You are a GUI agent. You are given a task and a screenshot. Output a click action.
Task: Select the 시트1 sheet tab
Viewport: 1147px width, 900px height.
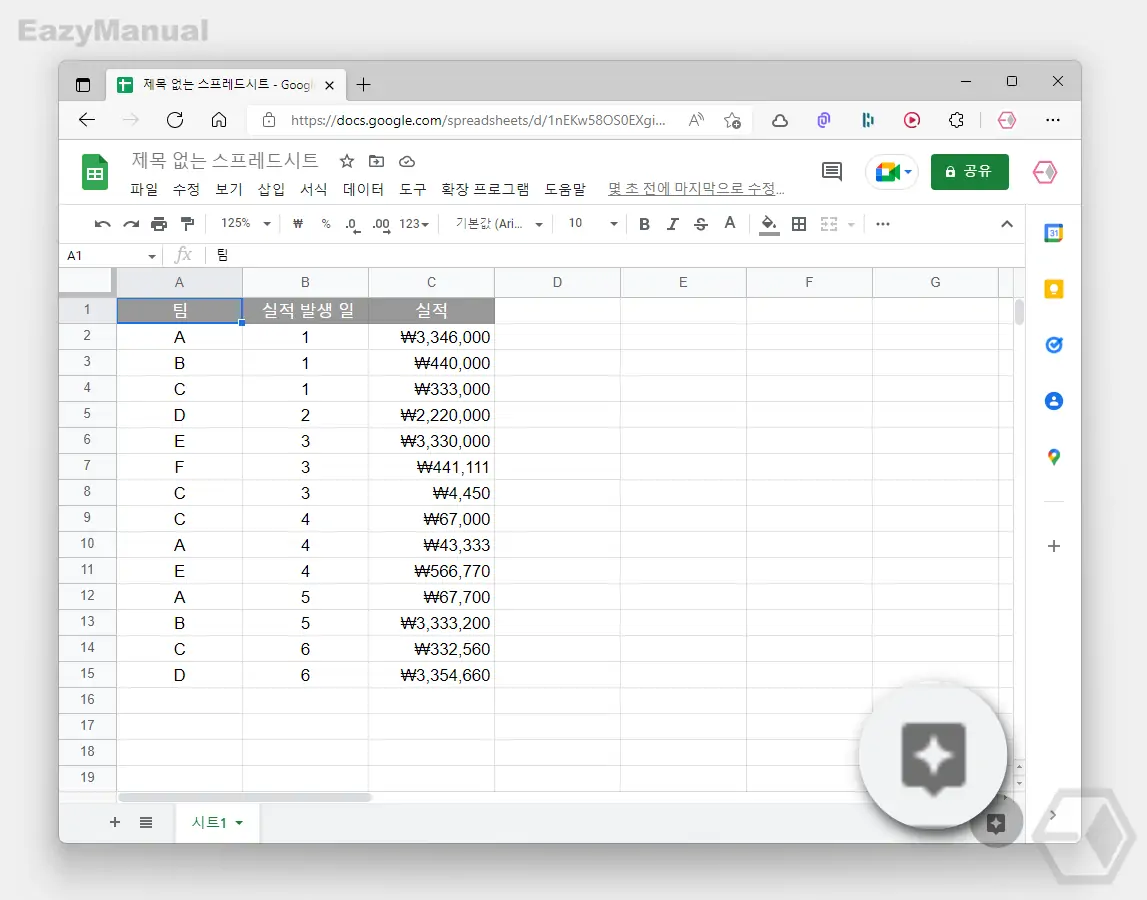click(x=217, y=822)
